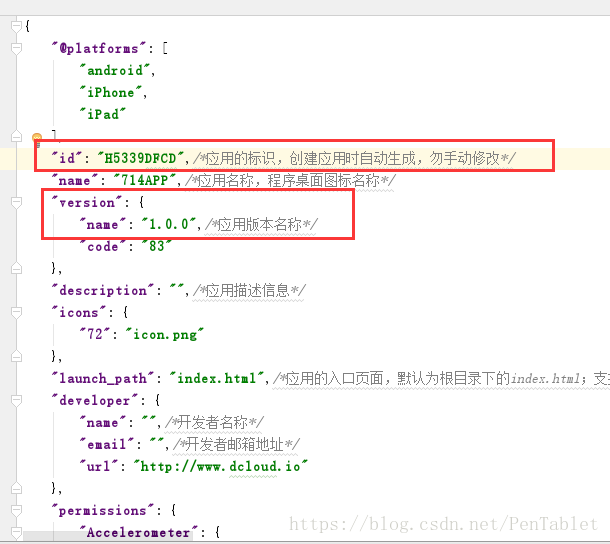Click the developer name comment

(214, 422)
